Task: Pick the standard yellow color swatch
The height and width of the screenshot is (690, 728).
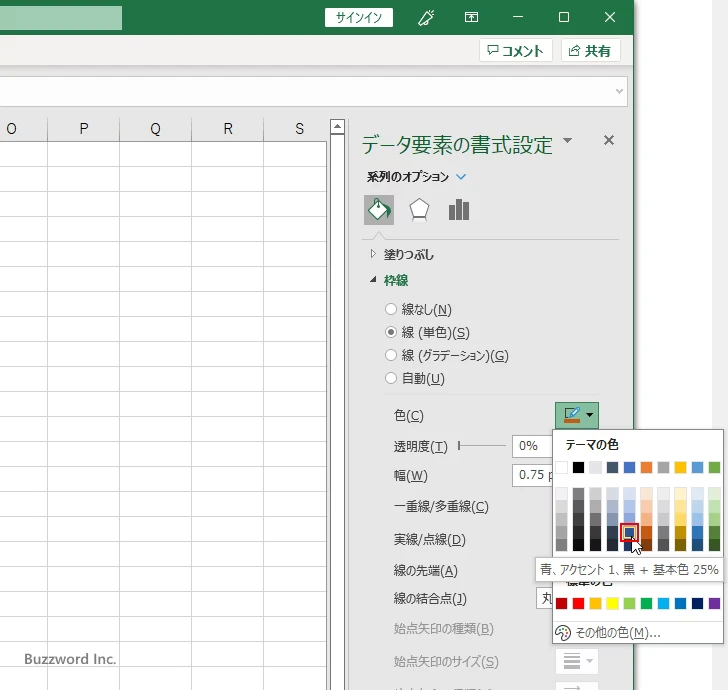Action: coord(612,603)
